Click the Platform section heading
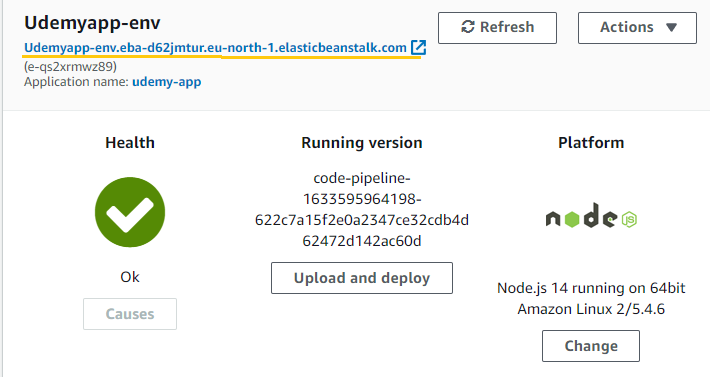Screen dimensions: 710x377 [591, 143]
